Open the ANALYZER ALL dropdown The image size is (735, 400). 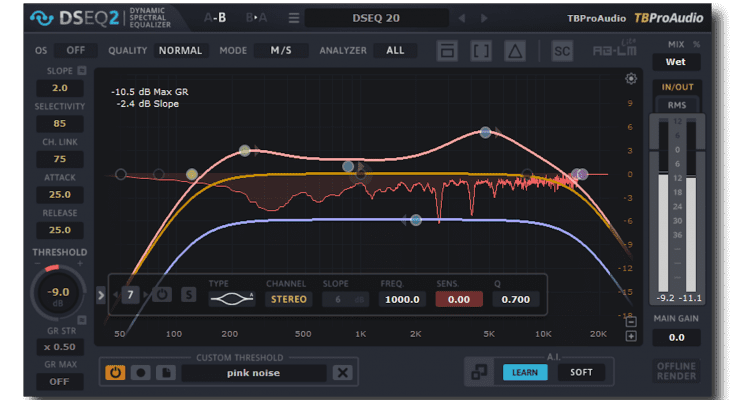[395, 50]
